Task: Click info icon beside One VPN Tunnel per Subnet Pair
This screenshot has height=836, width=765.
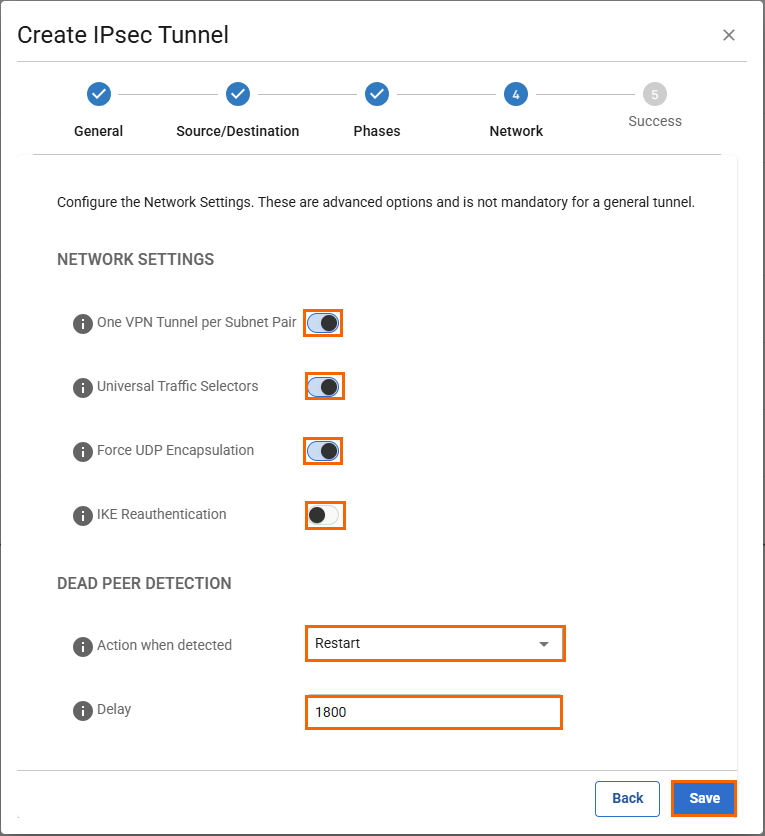Action: [83, 324]
